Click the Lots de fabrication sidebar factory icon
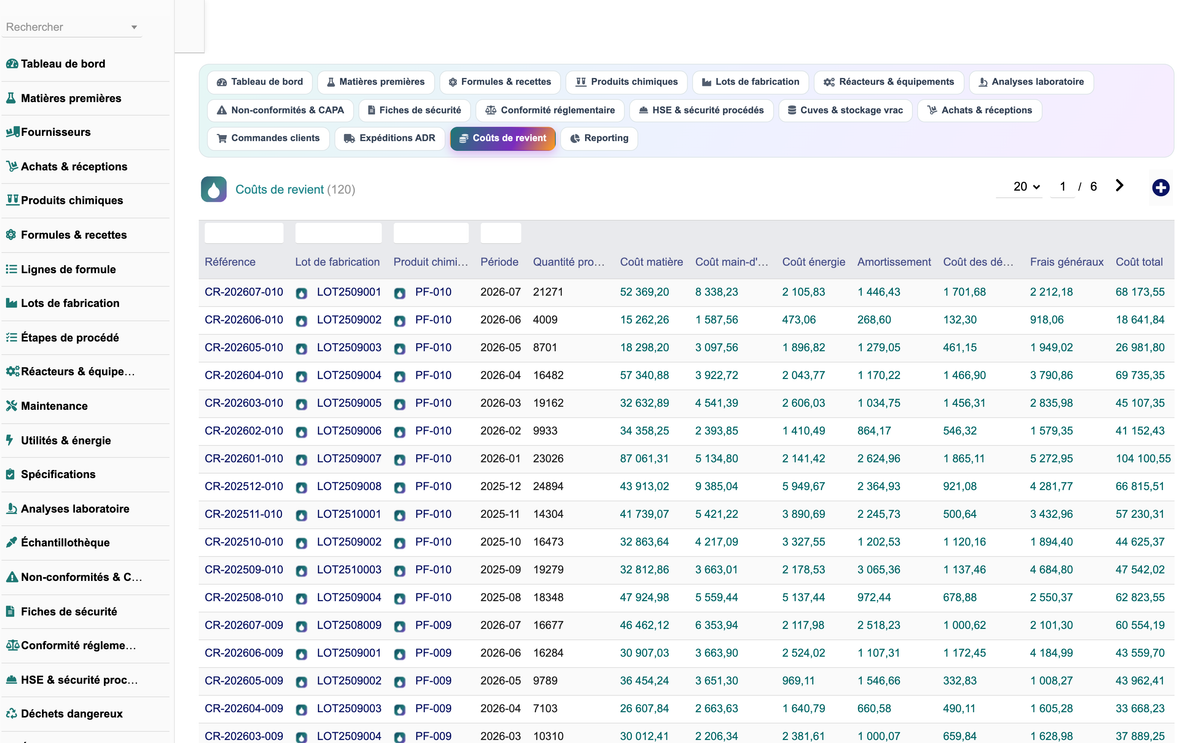1200x743 pixels. [12, 303]
